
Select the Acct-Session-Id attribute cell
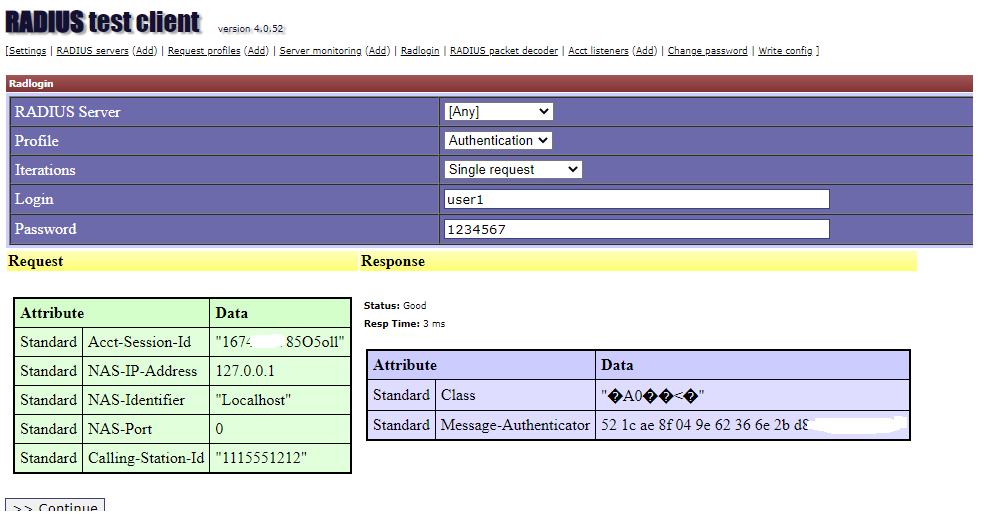point(146,342)
